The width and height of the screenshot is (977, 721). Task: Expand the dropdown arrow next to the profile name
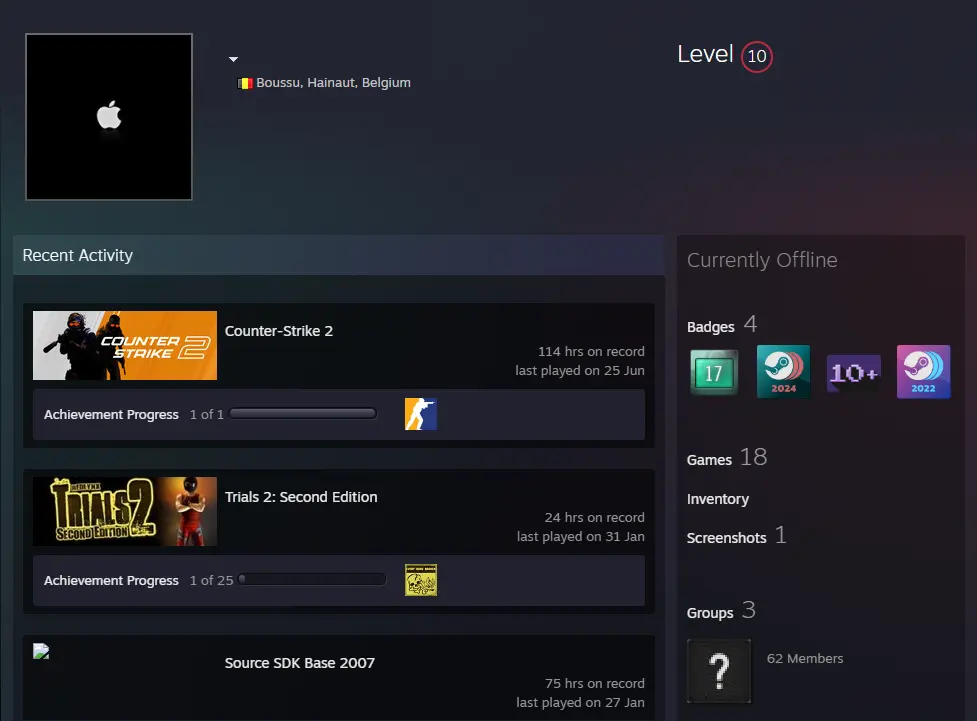[233, 59]
